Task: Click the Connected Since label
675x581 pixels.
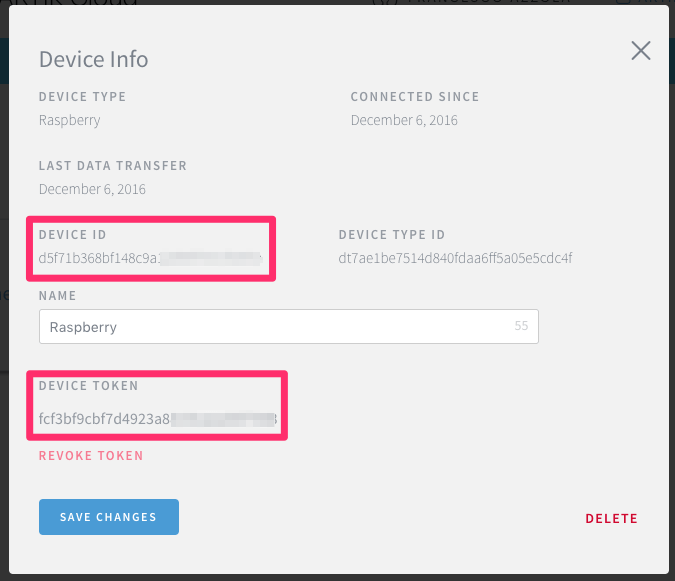Action: click(x=415, y=97)
